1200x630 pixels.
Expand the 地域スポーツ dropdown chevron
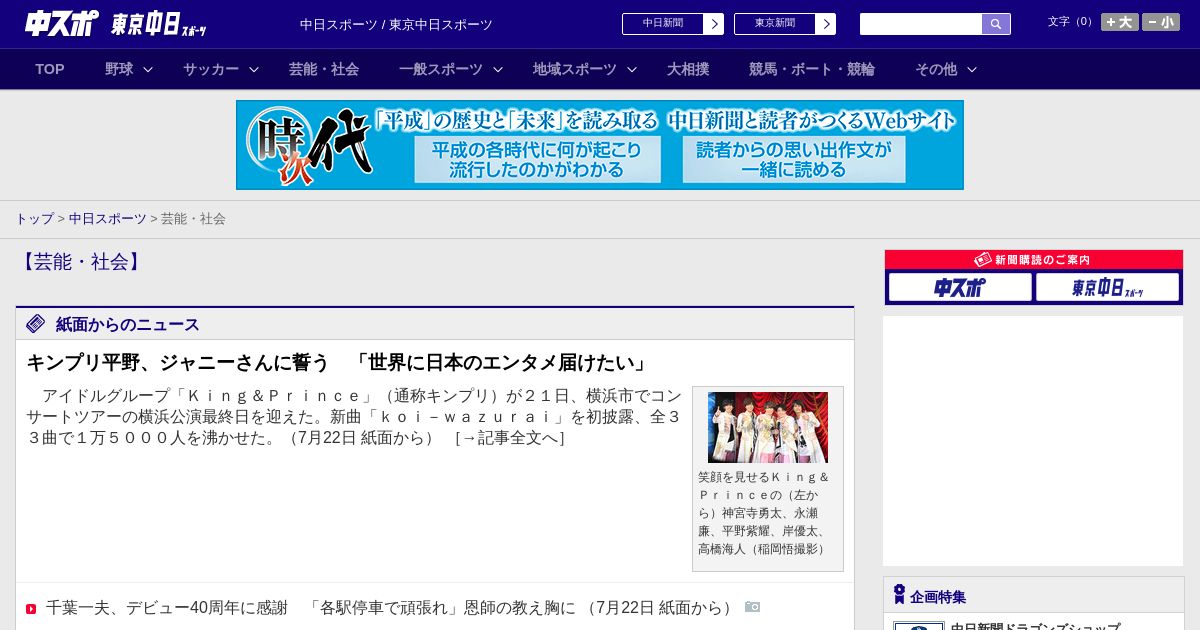click(x=632, y=69)
